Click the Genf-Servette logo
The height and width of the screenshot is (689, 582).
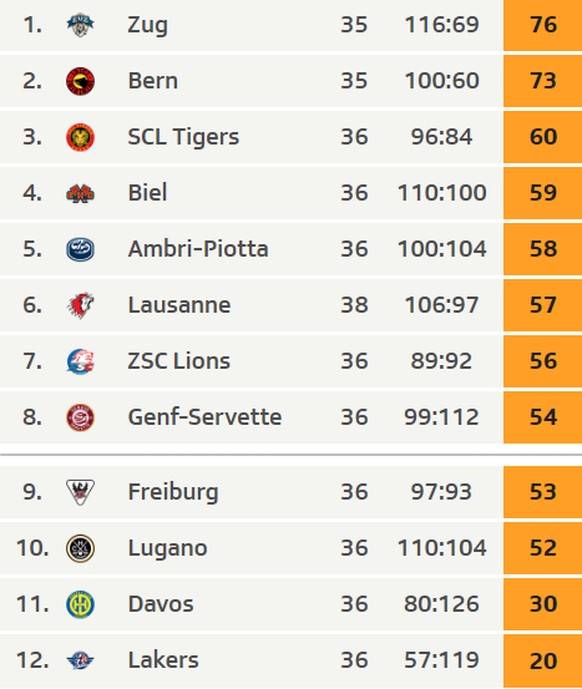pyautogui.click(x=80, y=417)
